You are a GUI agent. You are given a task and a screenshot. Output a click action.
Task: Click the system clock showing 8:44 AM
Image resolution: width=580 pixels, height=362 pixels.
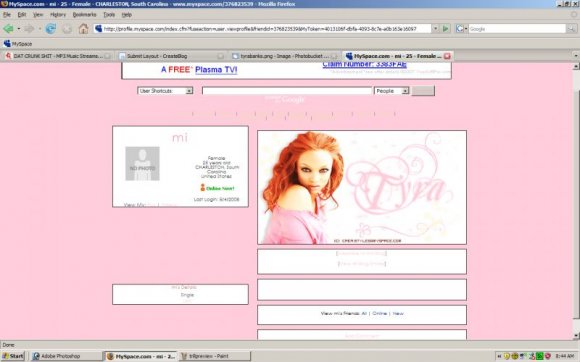[564, 356]
